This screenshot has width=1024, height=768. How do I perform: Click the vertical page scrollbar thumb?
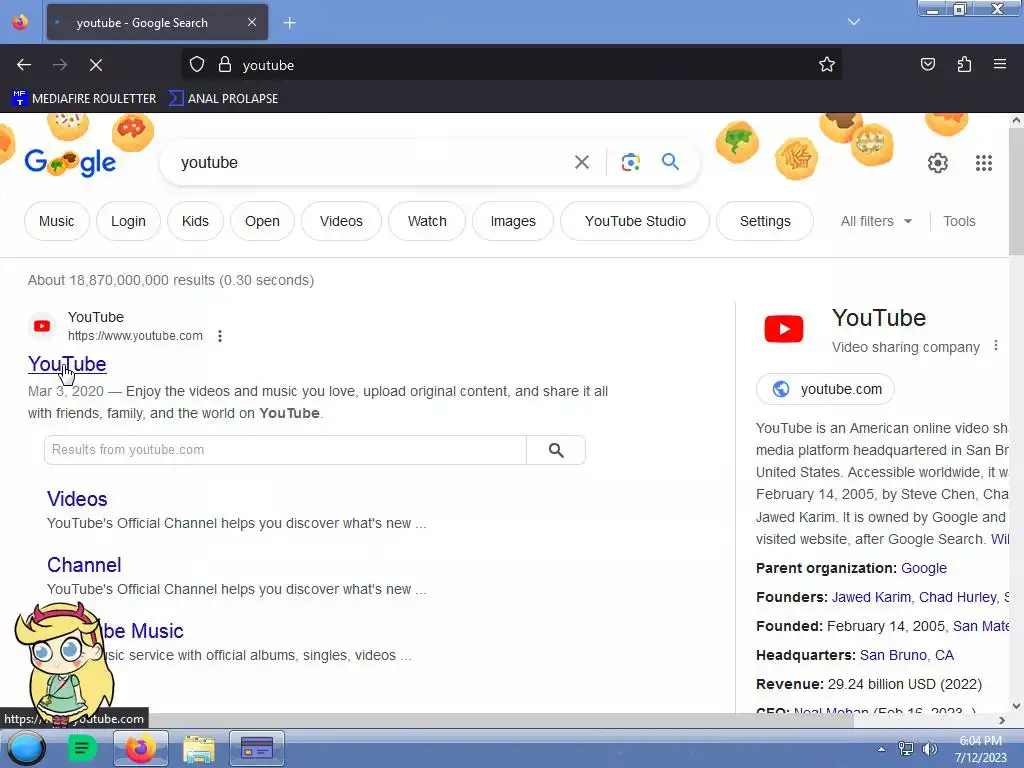pyautogui.click(x=1016, y=191)
